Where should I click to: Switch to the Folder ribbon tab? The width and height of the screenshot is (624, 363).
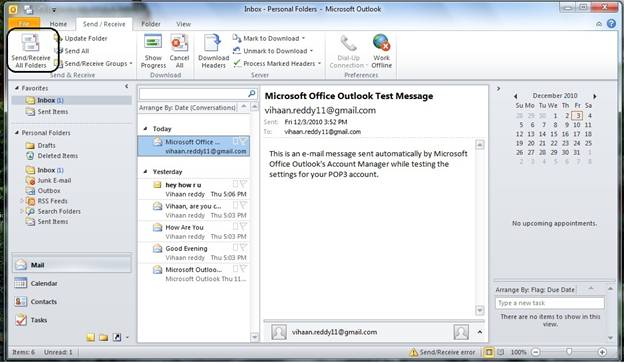pos(151,24)
